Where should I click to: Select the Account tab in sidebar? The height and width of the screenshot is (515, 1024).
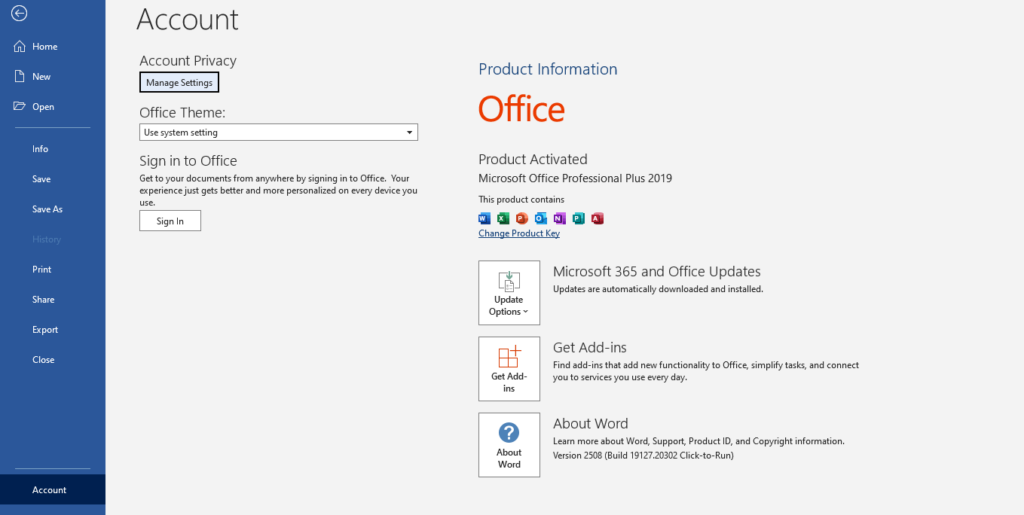(52, 490)
